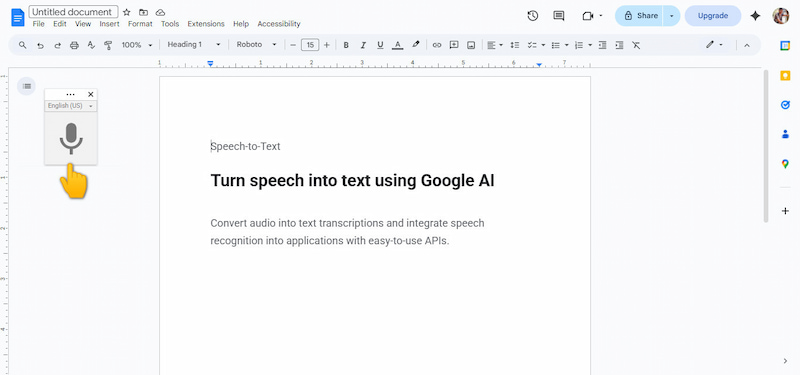Show the document outline panel
The image size is (800, 375).
(x=27, y=86)
